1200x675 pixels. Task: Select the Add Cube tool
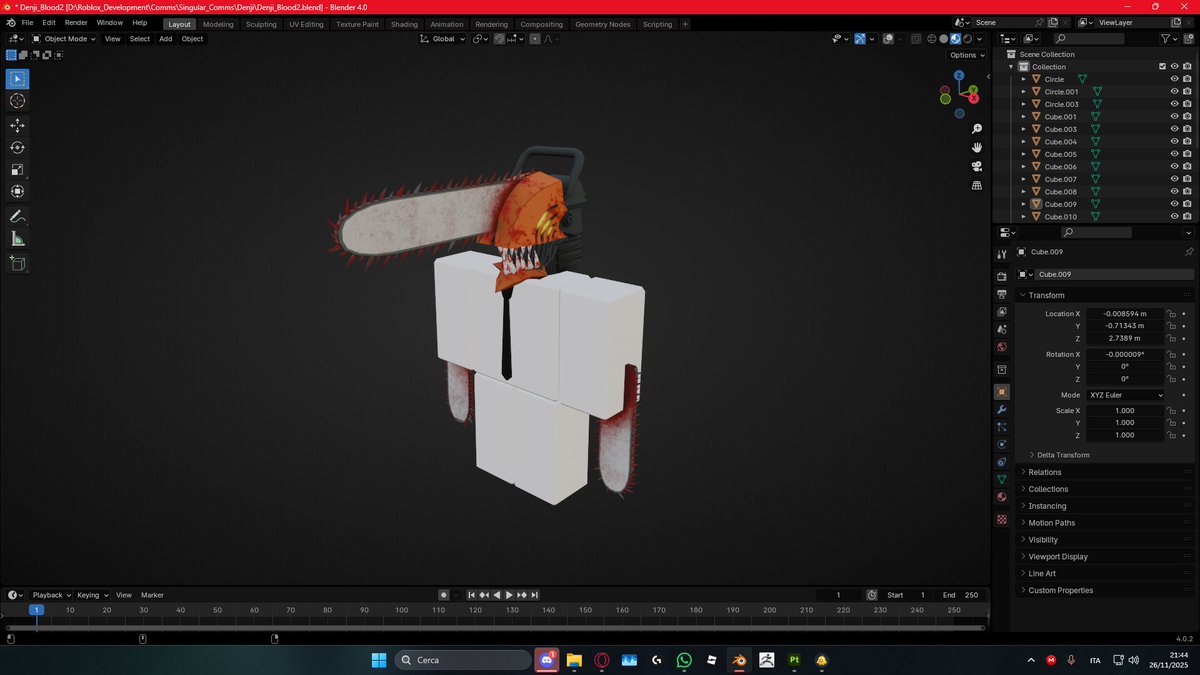(17, 263)
